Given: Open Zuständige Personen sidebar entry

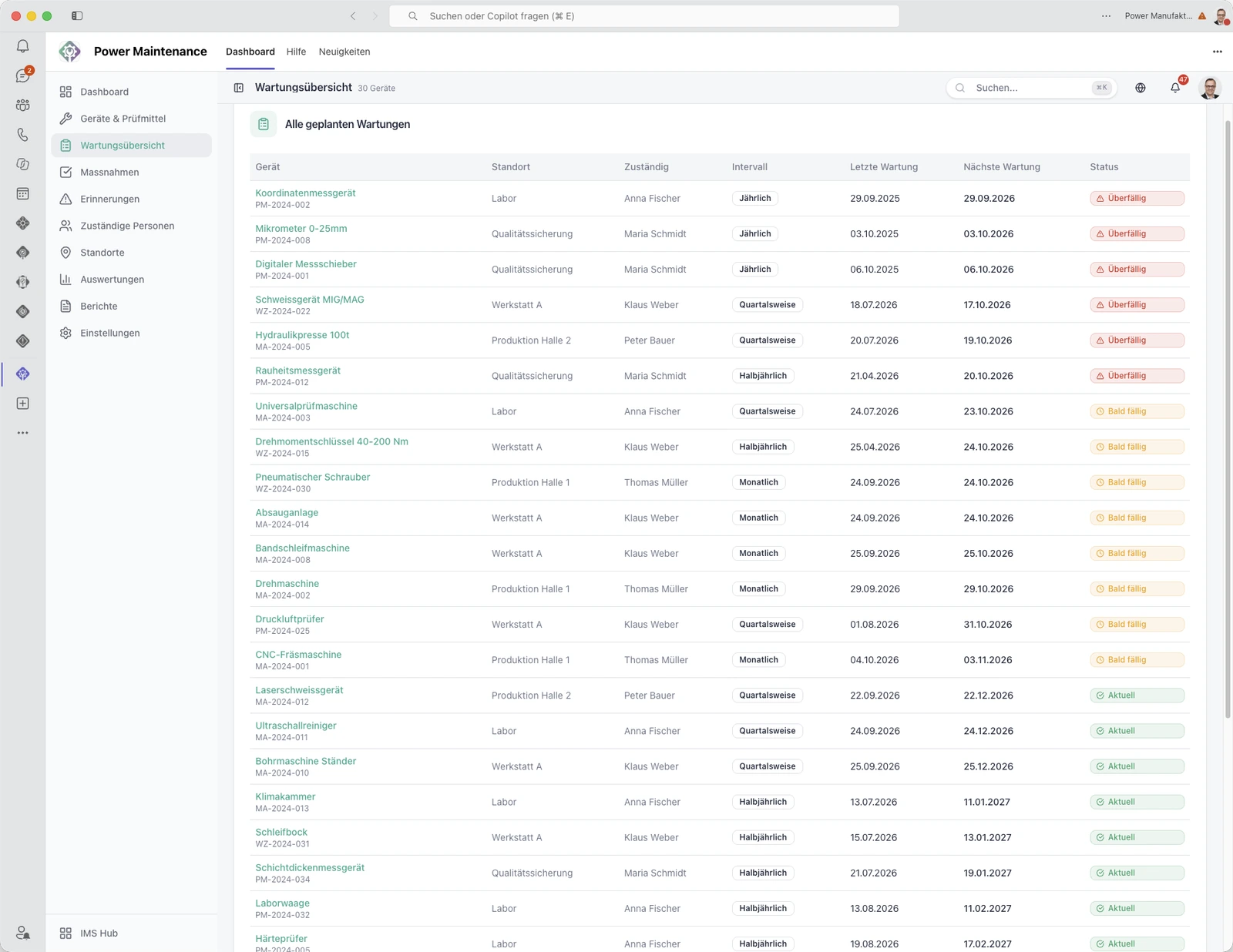Looking at the screenshot, I should tap(131, 226).
